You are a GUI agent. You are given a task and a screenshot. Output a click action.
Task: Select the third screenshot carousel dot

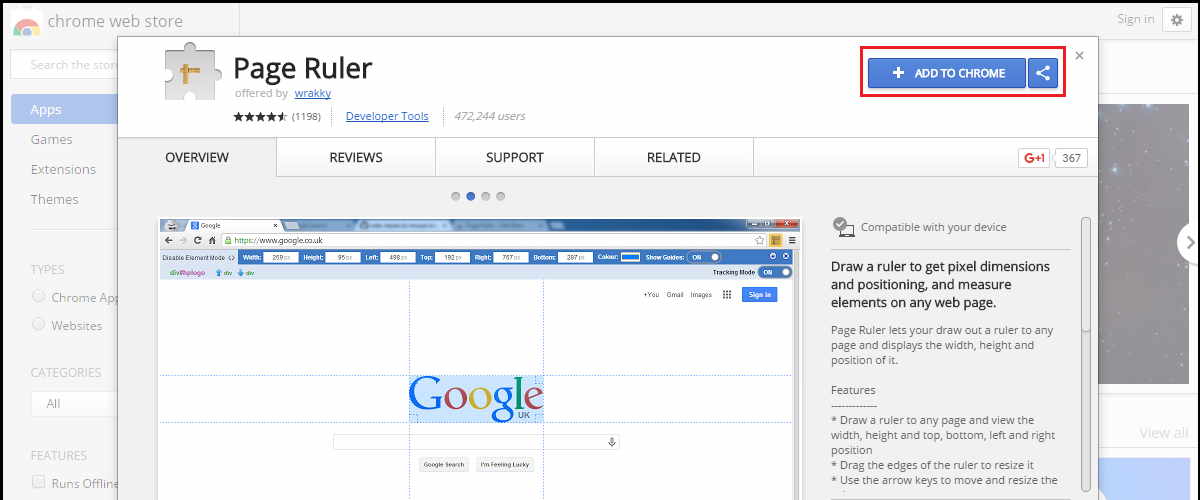point(486,196)
